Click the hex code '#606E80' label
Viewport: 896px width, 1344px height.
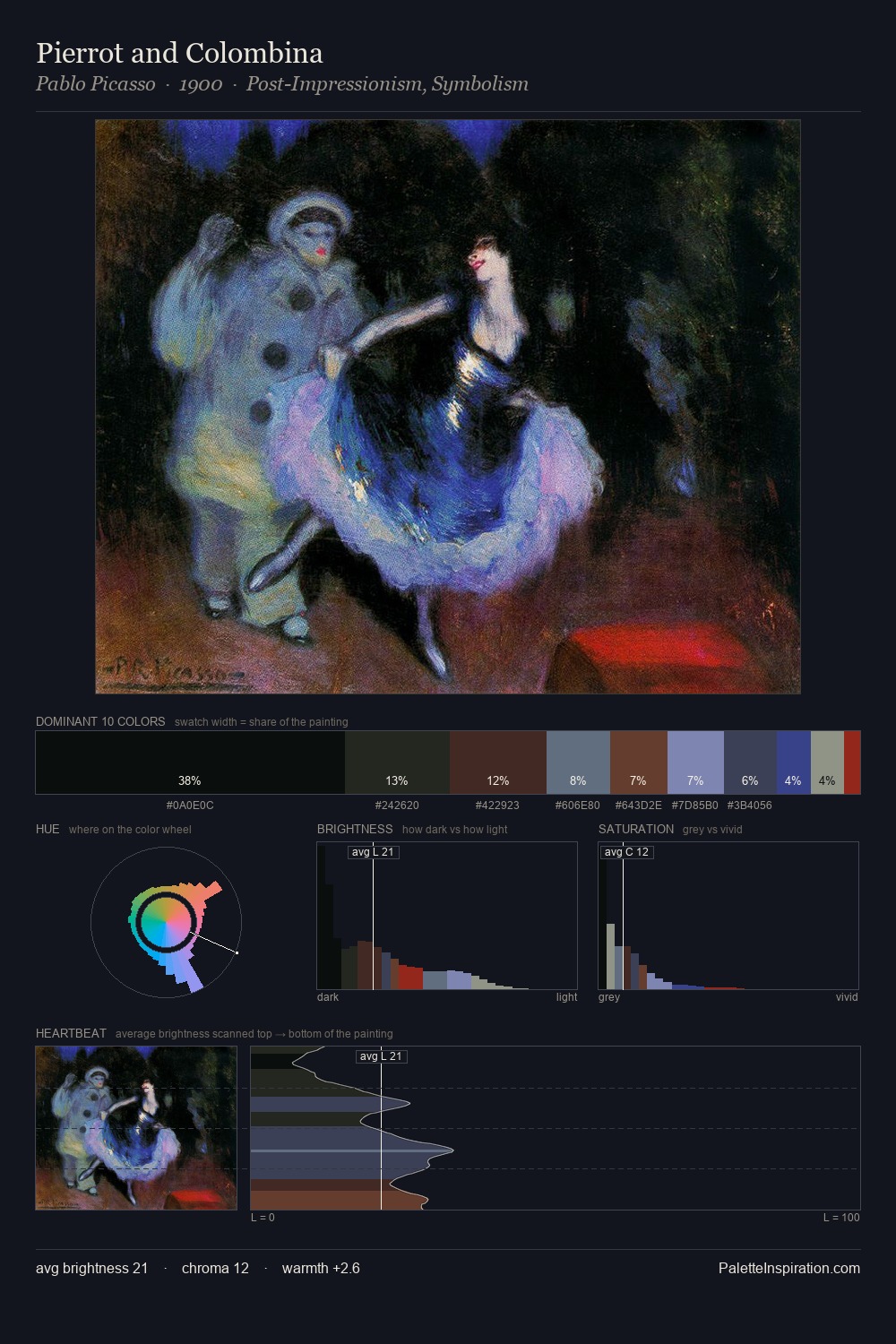click(578, 806)
